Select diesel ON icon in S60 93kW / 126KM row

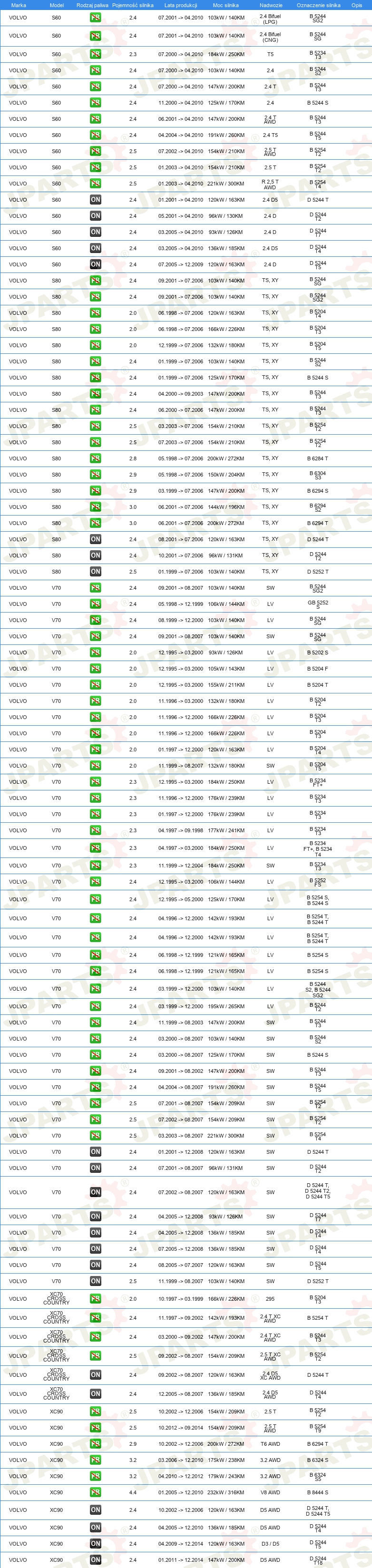[96, 232]
